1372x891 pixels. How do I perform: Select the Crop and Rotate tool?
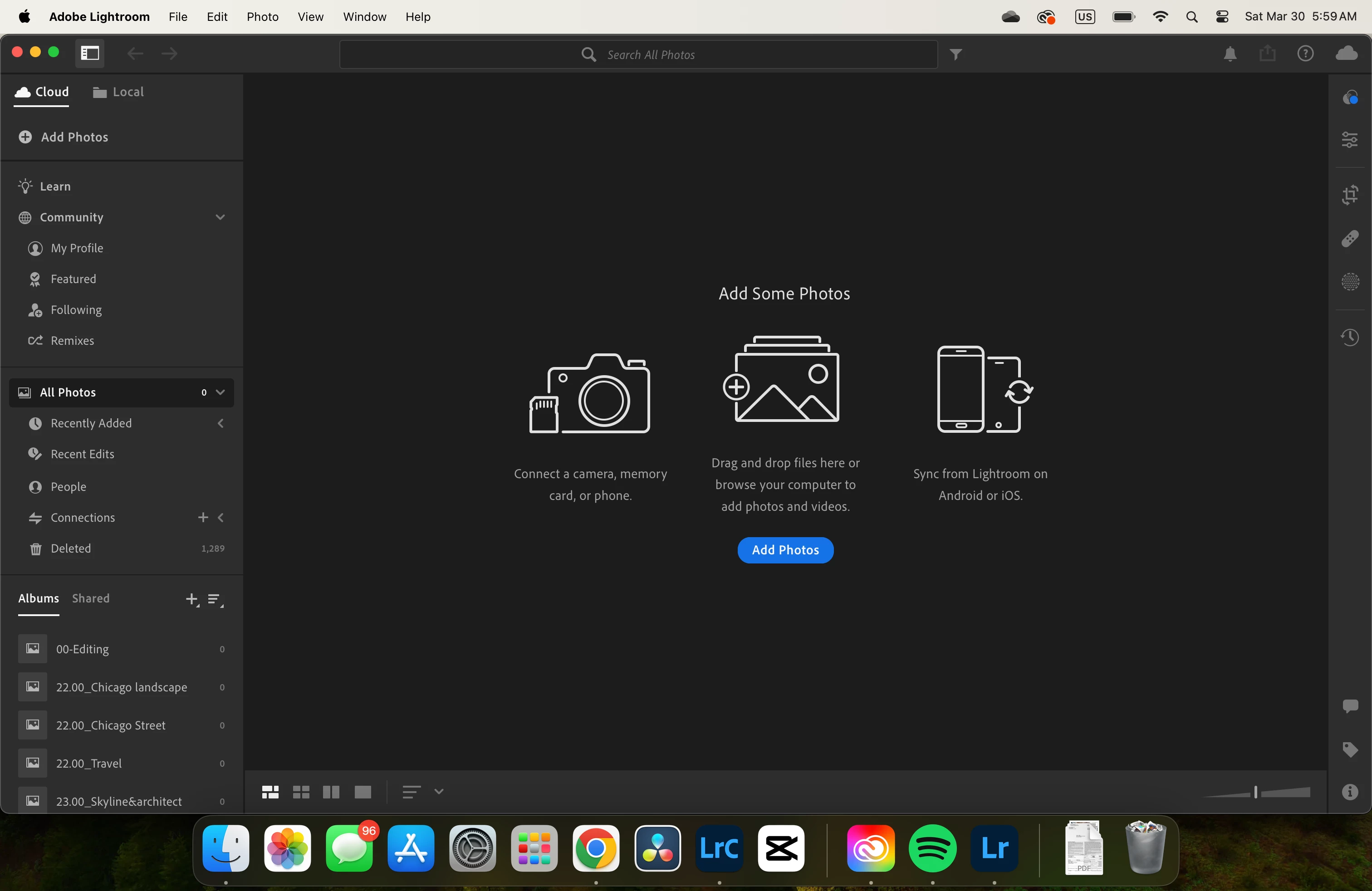[x=1349, y=195]
